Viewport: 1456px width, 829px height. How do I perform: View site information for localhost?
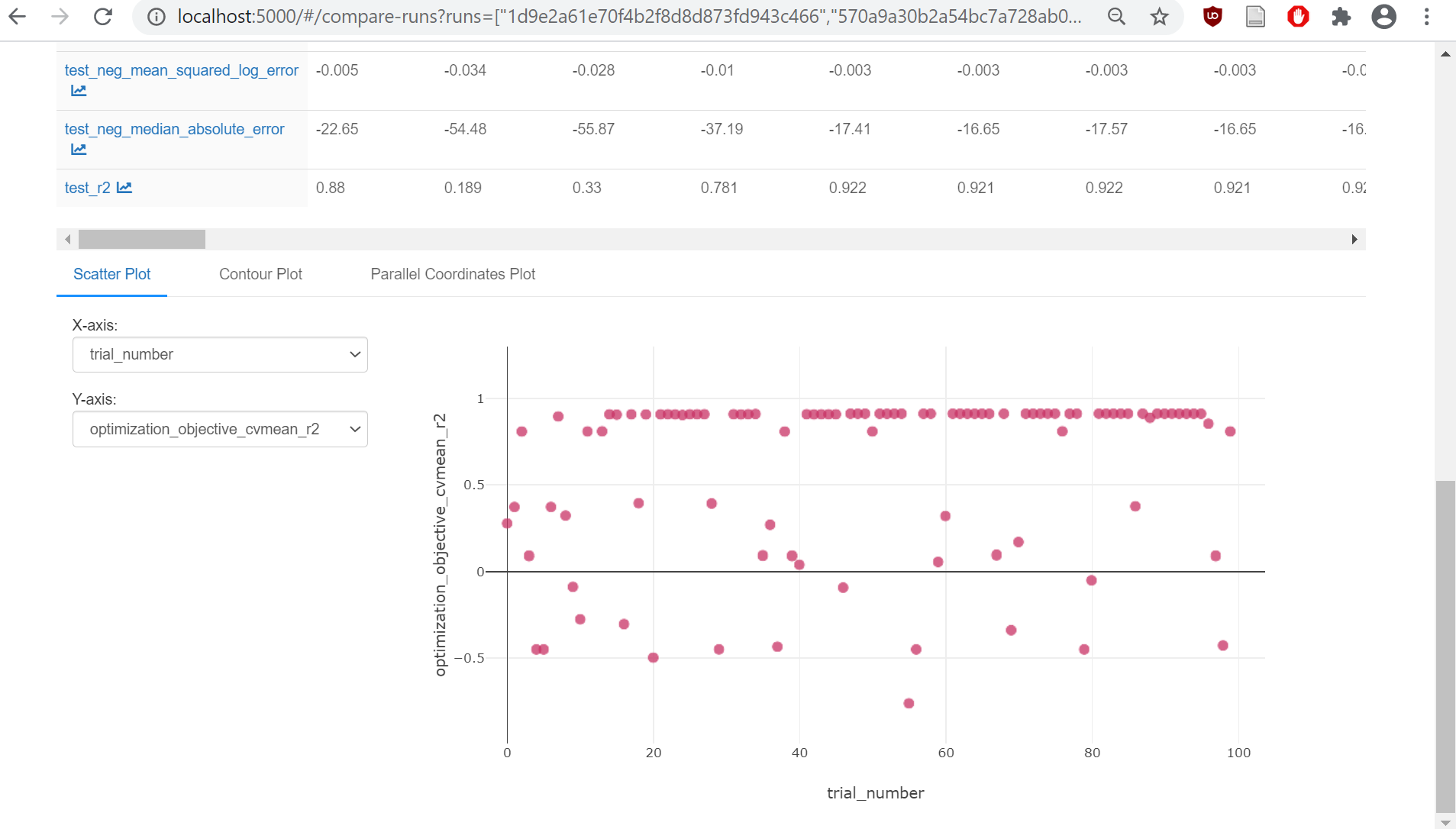(157, 17)
